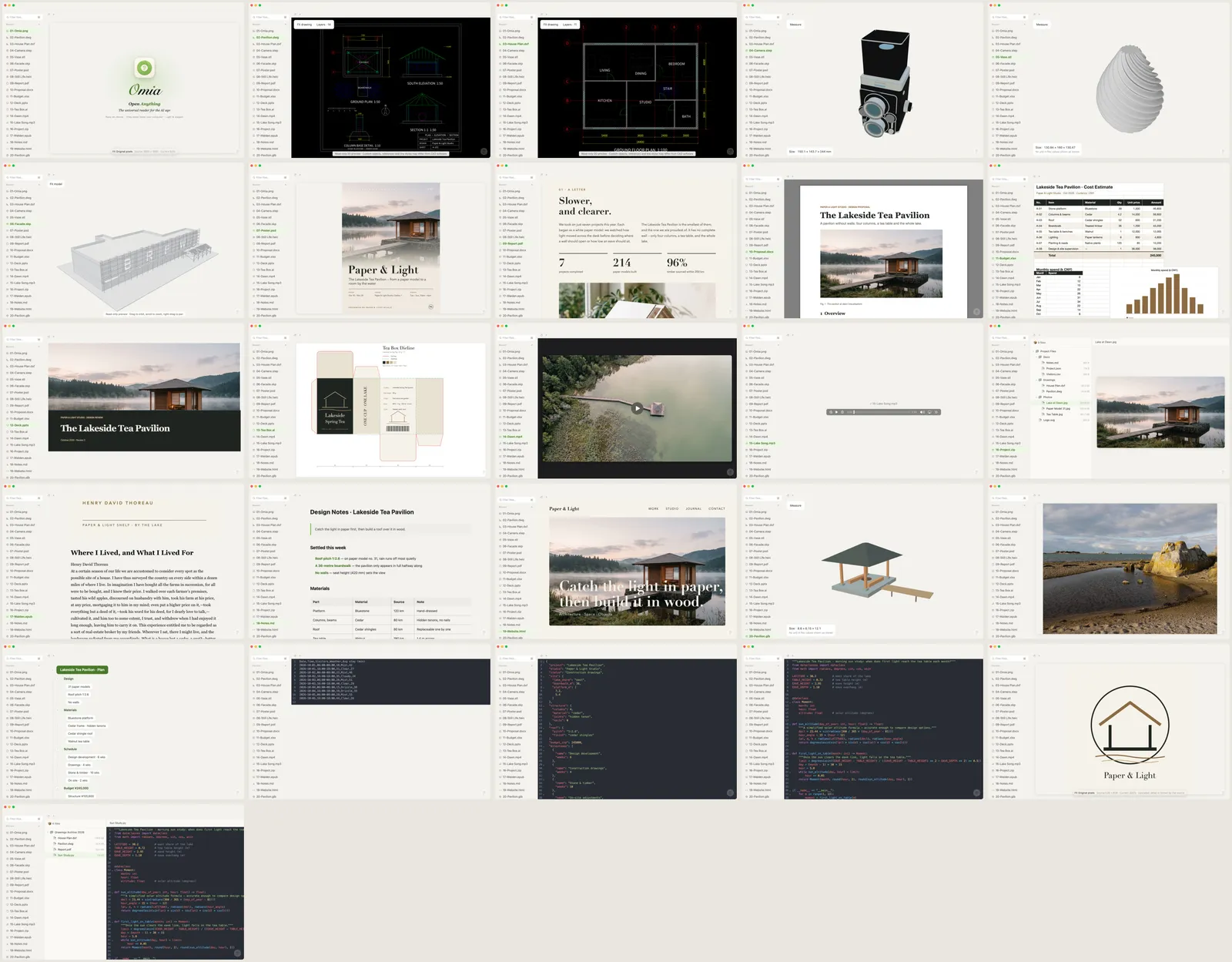Open AirPlay icon in Lake Song audio player
The height and width of the screenshot is (962, 1232).
click(929, 412)
